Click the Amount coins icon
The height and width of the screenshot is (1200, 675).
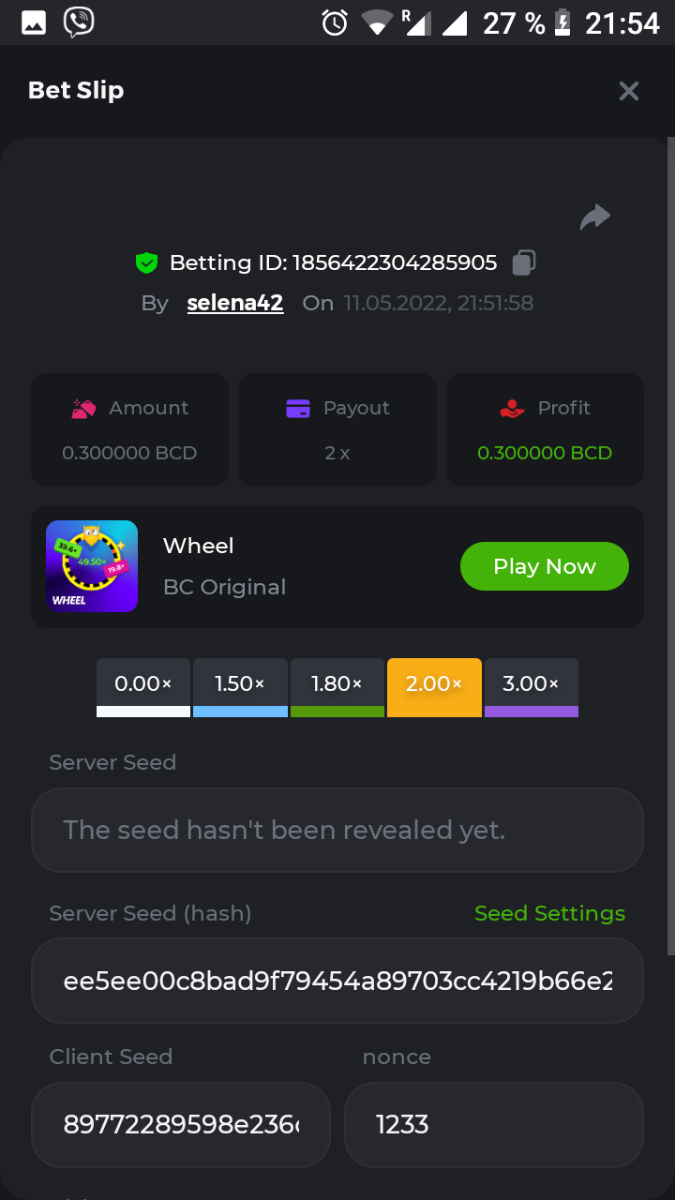coord(84,408)
